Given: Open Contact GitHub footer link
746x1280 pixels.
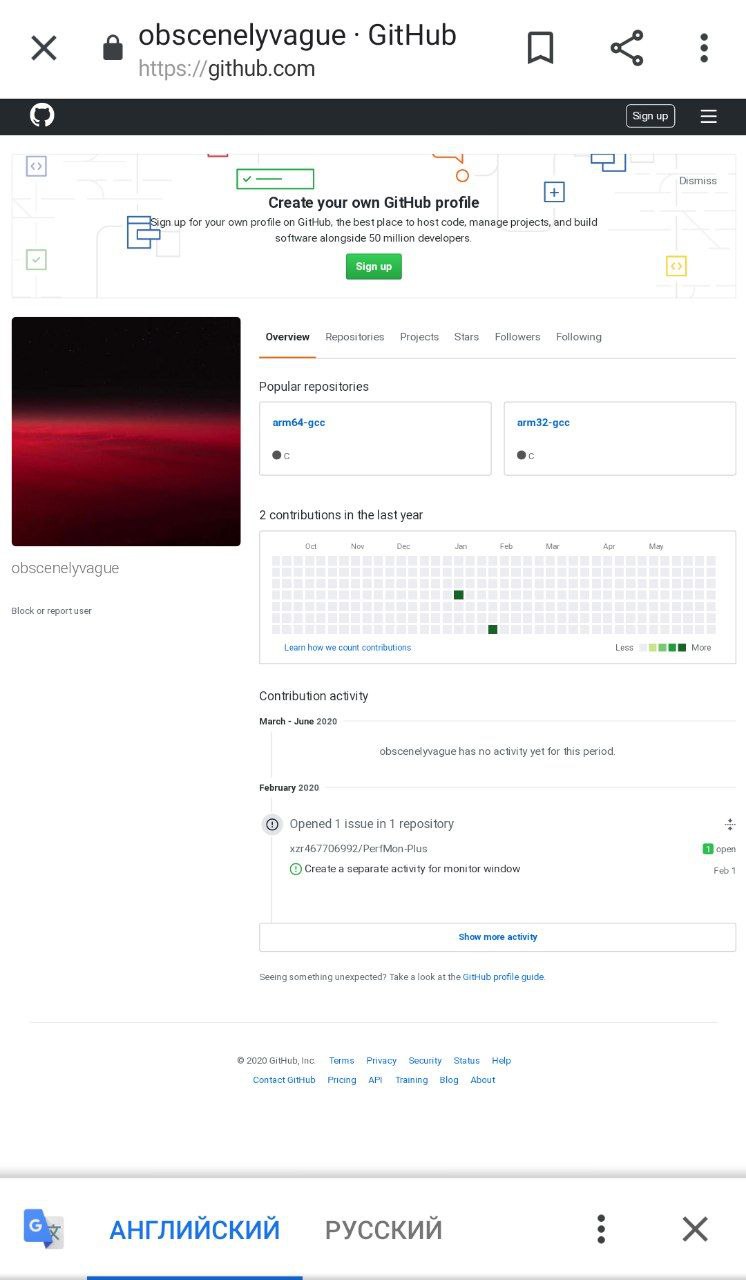Looking at the screenshot, I should 284,1080.
